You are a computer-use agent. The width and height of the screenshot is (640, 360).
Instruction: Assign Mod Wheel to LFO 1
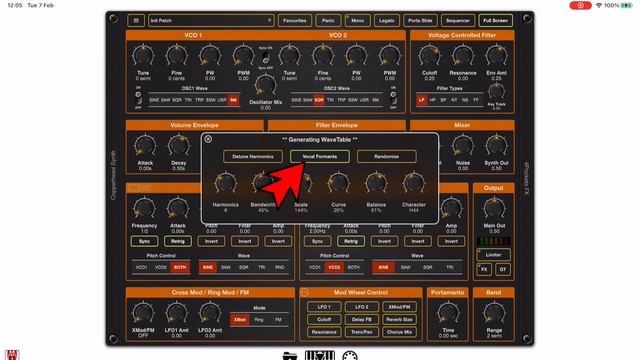pyautogui.click(x=324, y=307)
